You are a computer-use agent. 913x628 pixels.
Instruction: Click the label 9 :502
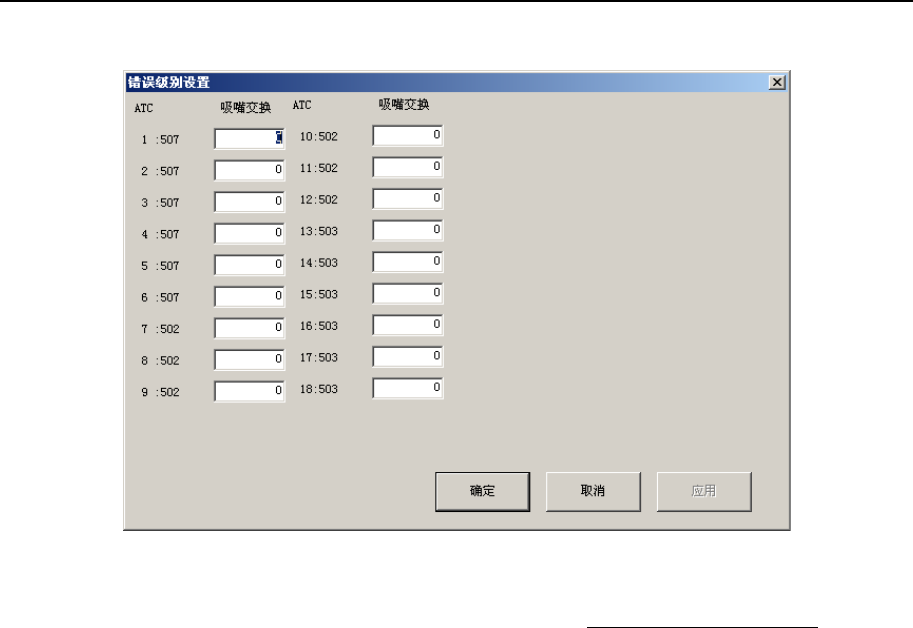[160, 392]
